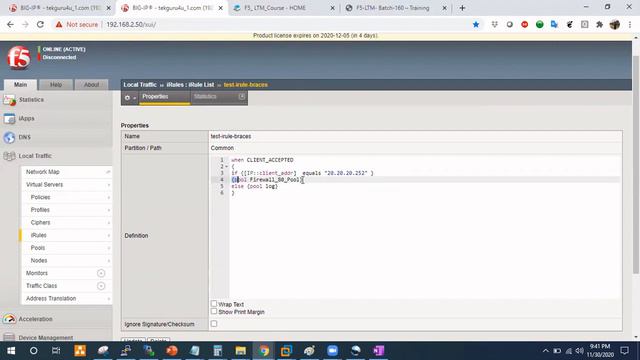Open a new browser tab
This screenshot has width=640, height=360.
point(462,8)
